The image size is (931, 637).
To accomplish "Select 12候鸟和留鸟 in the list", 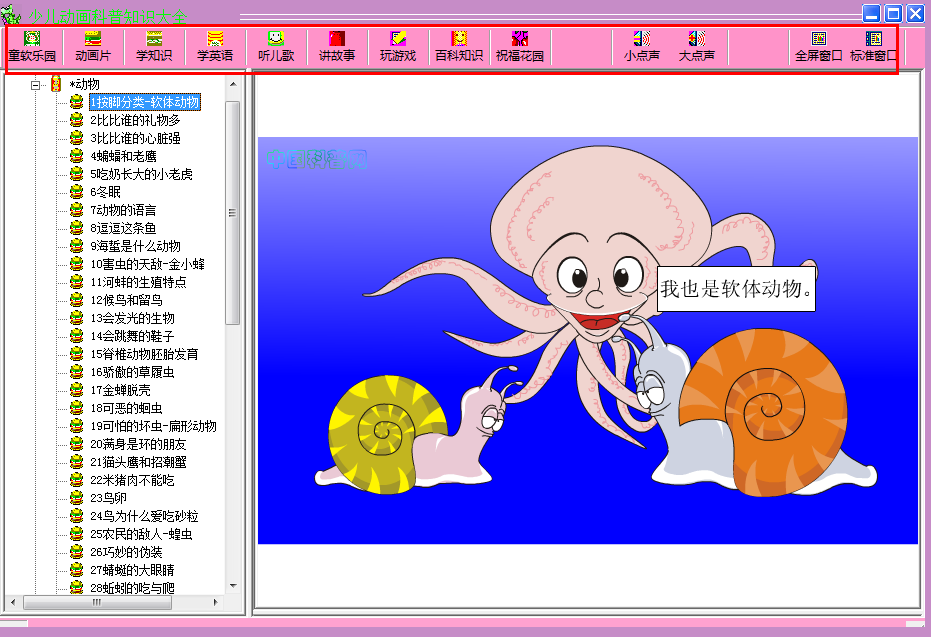I will click(x=126, y=300).
